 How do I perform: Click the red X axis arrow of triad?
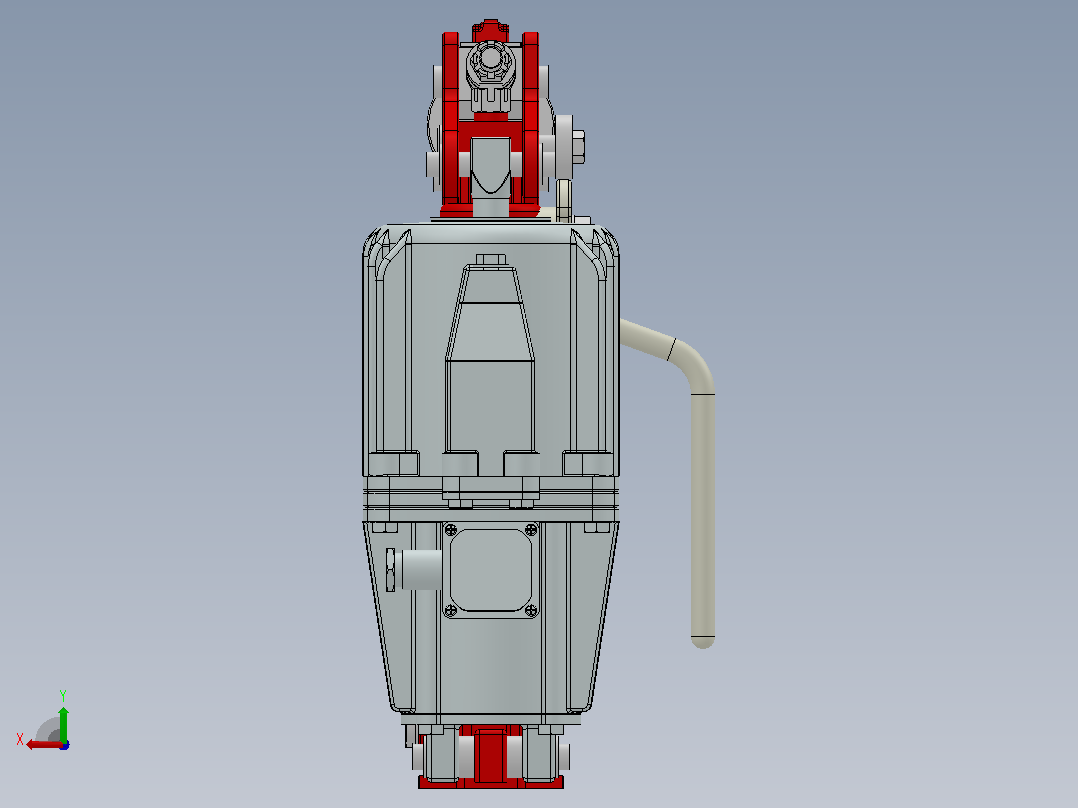click(43, 745)
